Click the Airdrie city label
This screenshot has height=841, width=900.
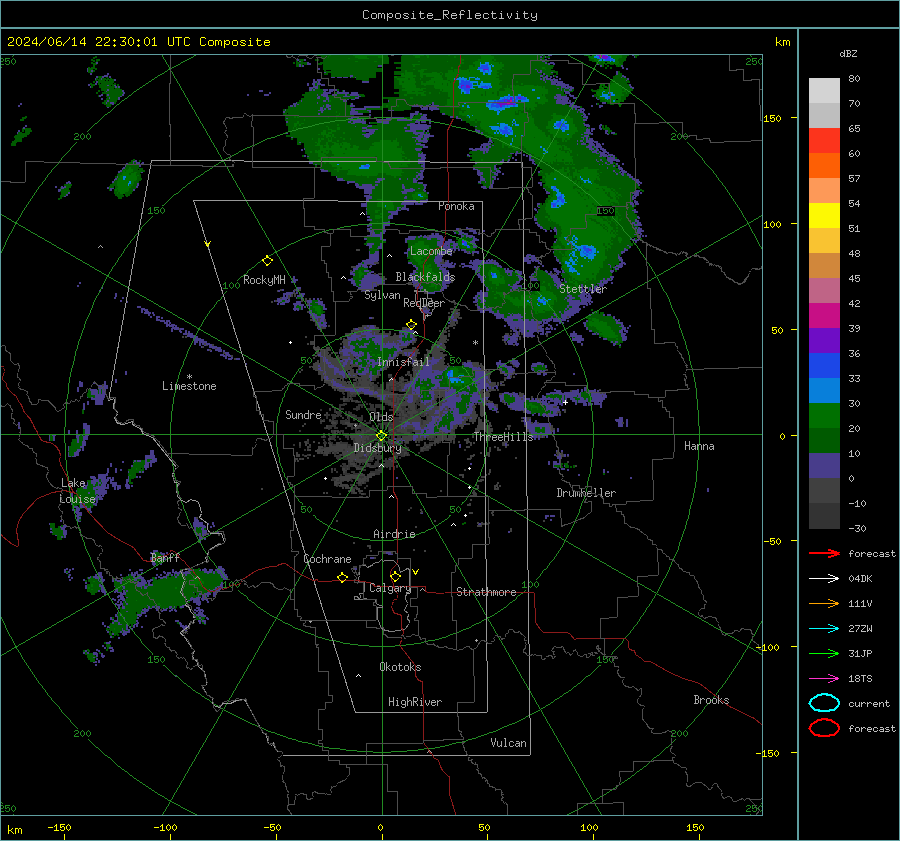[x=394, y=534]
